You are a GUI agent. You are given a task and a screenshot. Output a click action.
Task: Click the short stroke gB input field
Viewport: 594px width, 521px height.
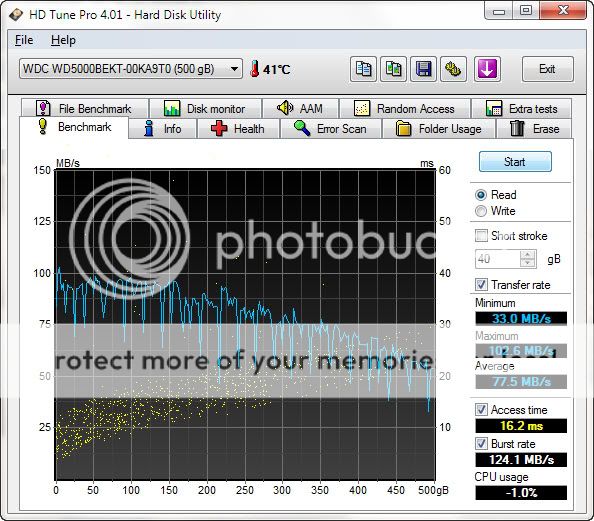497,259
